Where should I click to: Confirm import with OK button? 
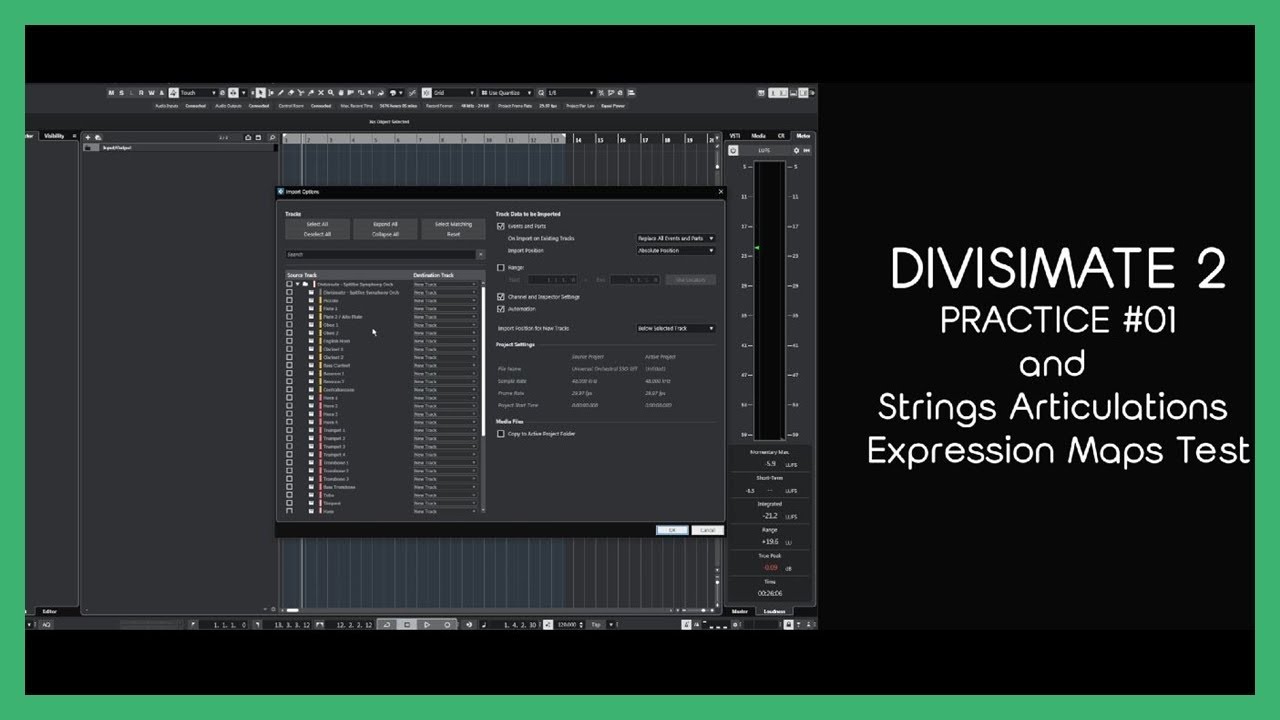(672, 530)
